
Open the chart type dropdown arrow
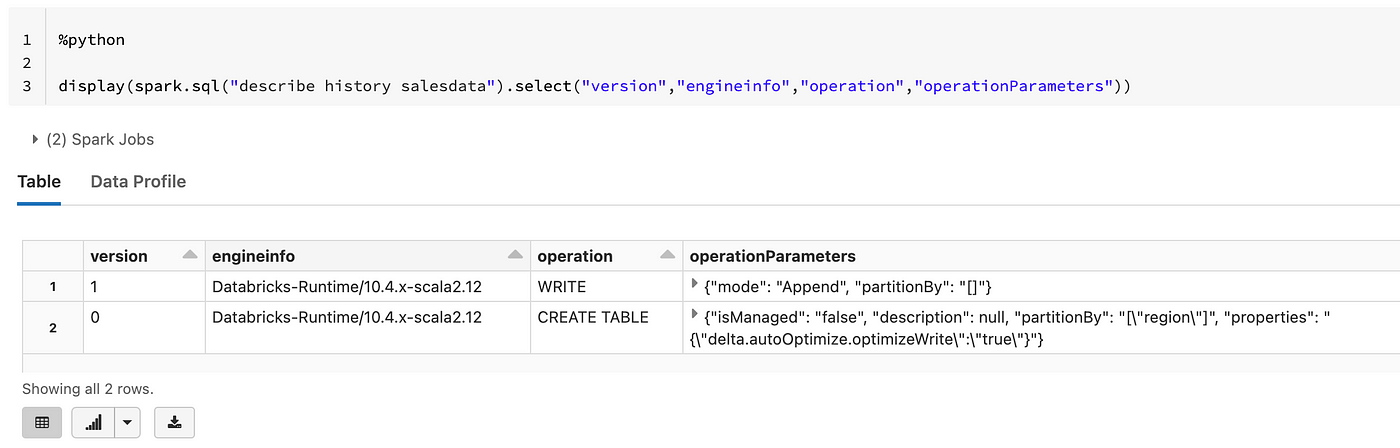pos(127,422)
